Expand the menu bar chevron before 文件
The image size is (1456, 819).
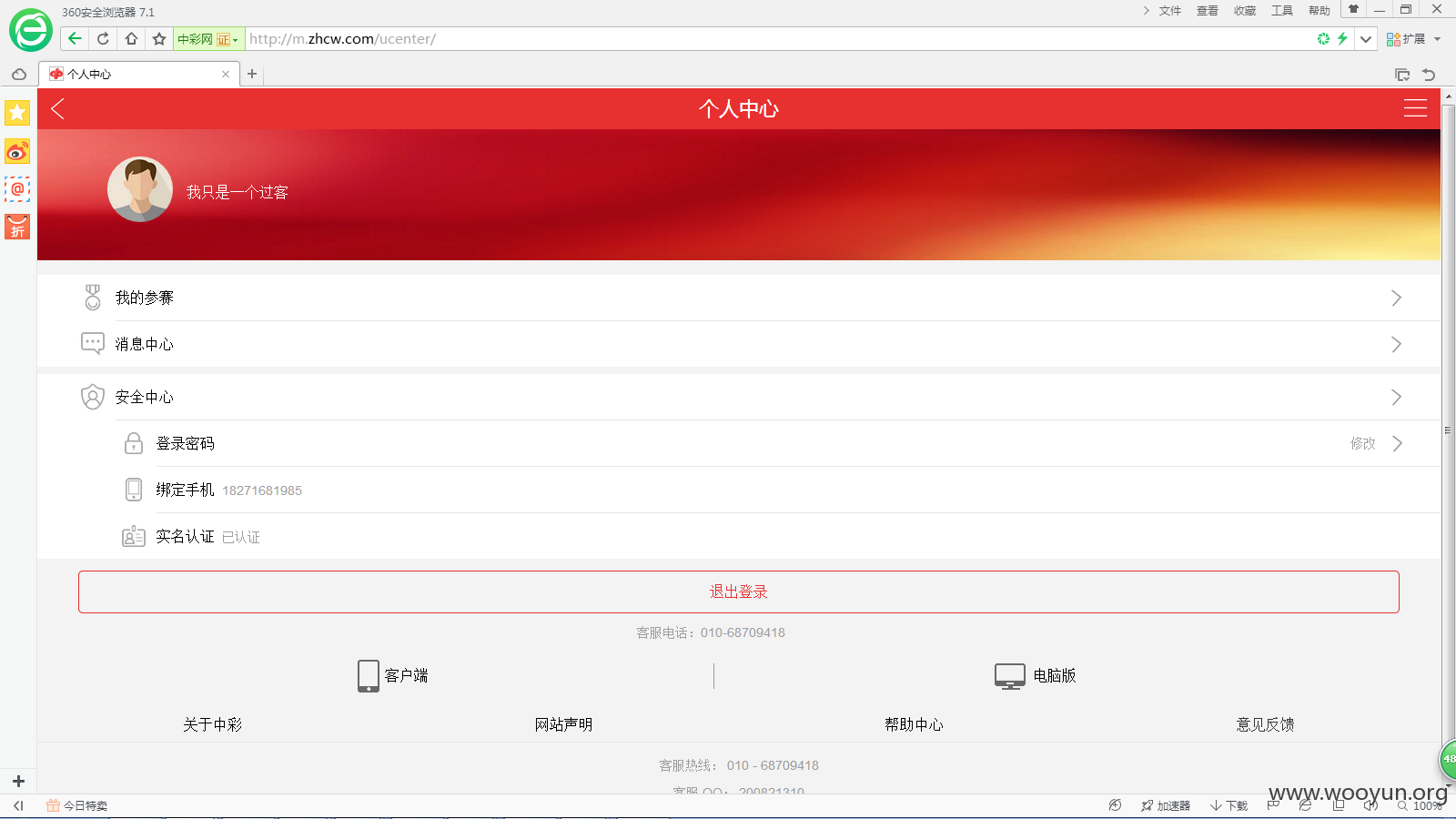tap(1146, 11)
